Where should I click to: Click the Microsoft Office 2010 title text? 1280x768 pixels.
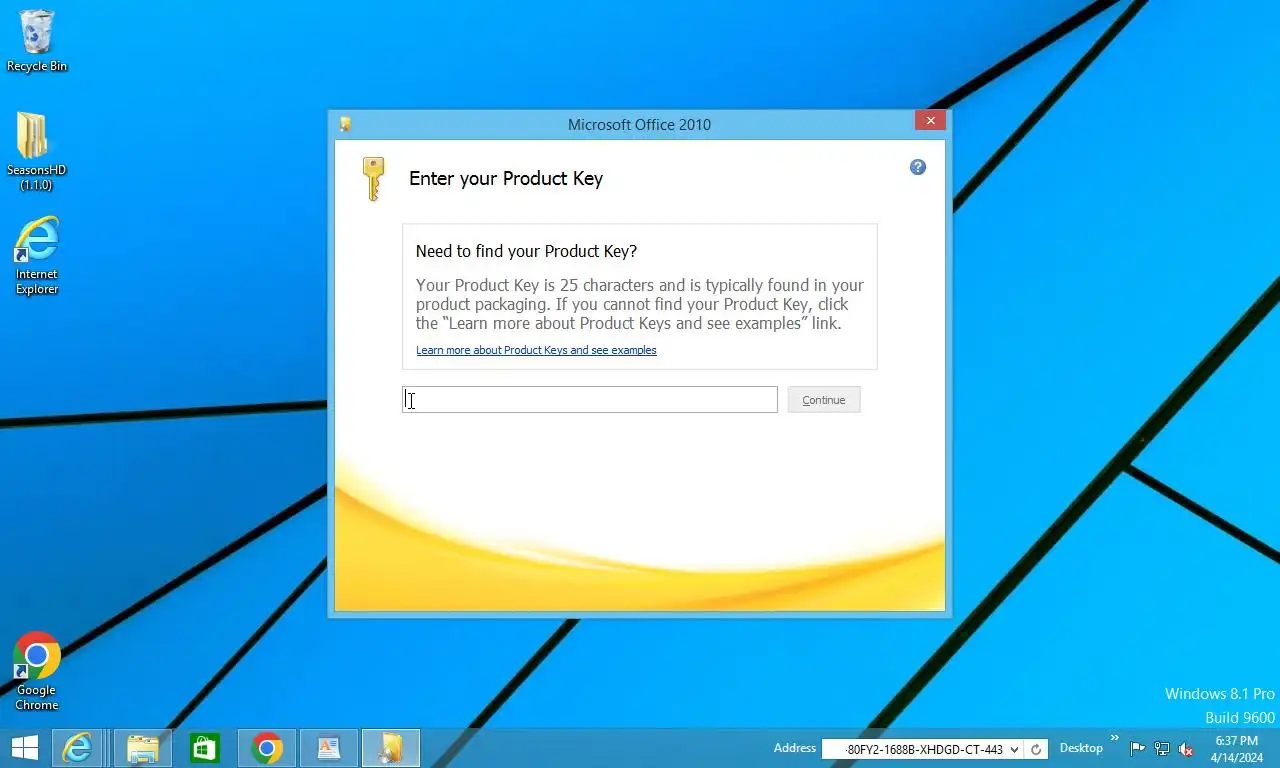(639, 125)
